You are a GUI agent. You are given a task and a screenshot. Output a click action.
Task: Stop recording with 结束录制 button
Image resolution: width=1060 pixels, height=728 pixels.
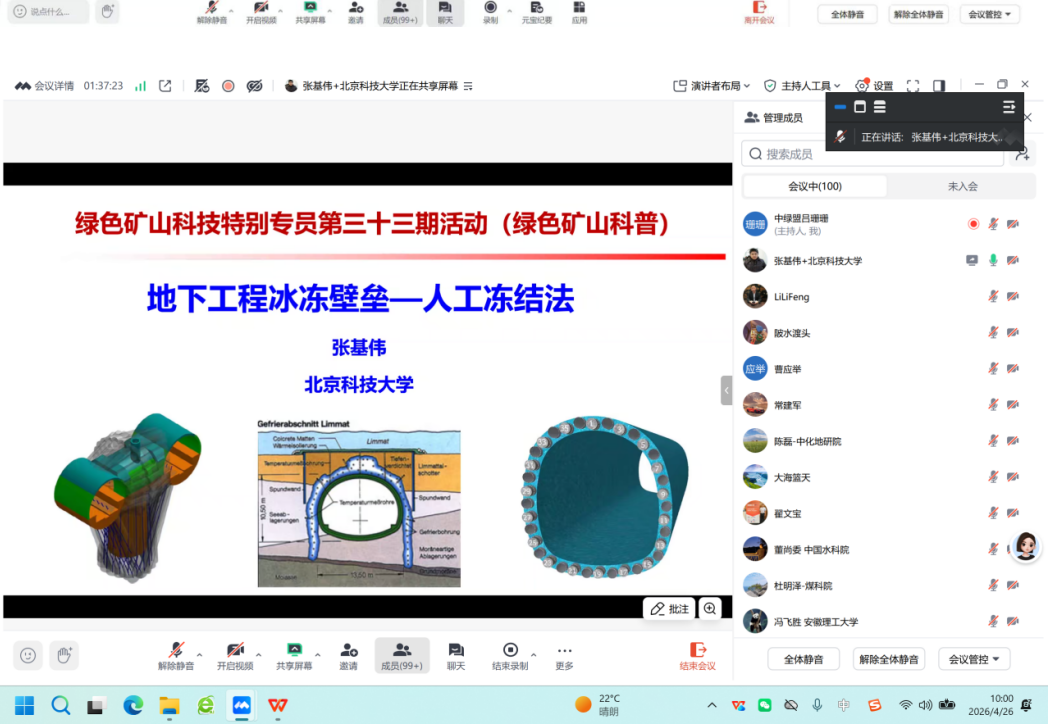pyautogui.click(x=510, y=655)
